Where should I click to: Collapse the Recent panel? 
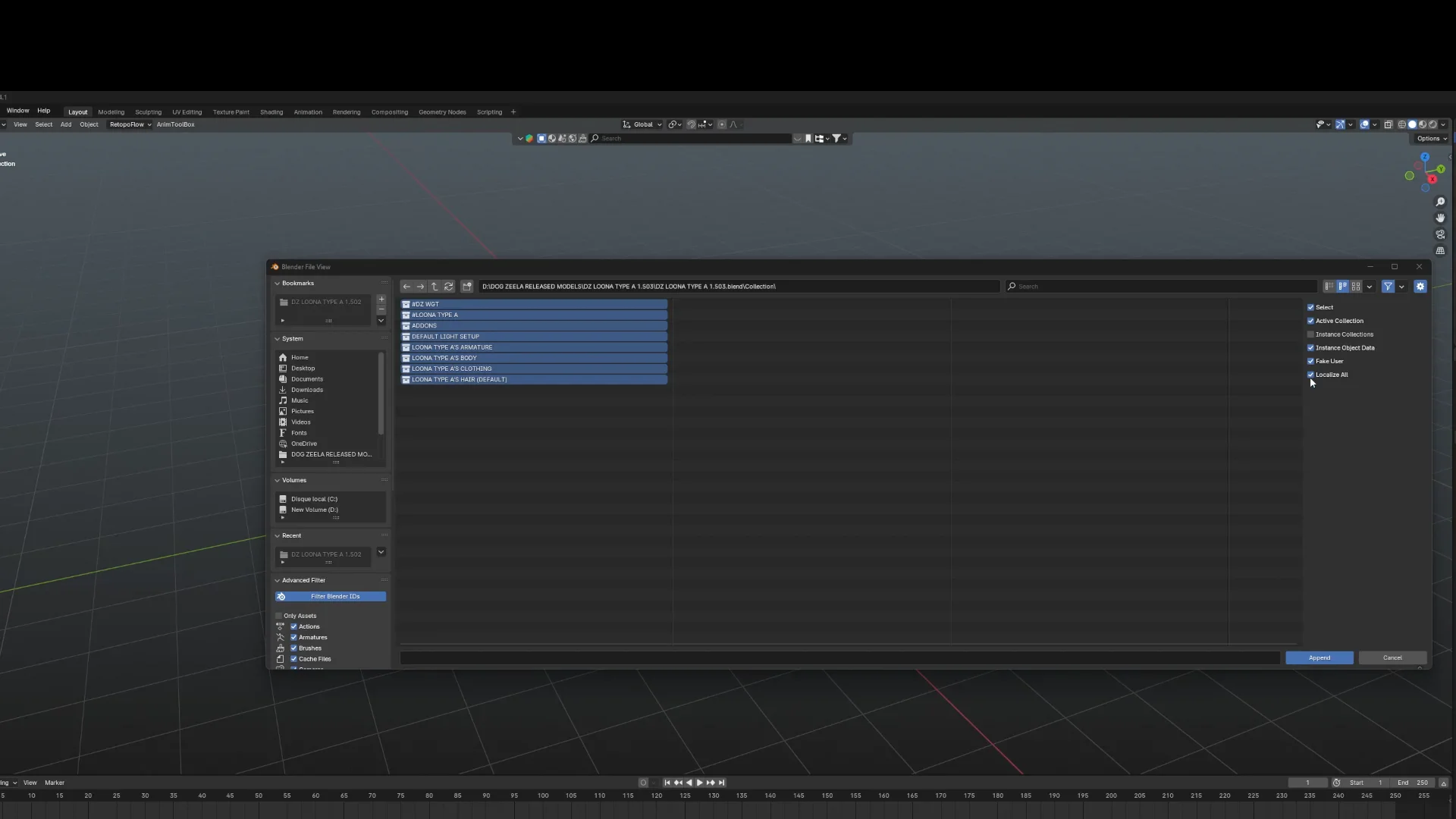277,535
